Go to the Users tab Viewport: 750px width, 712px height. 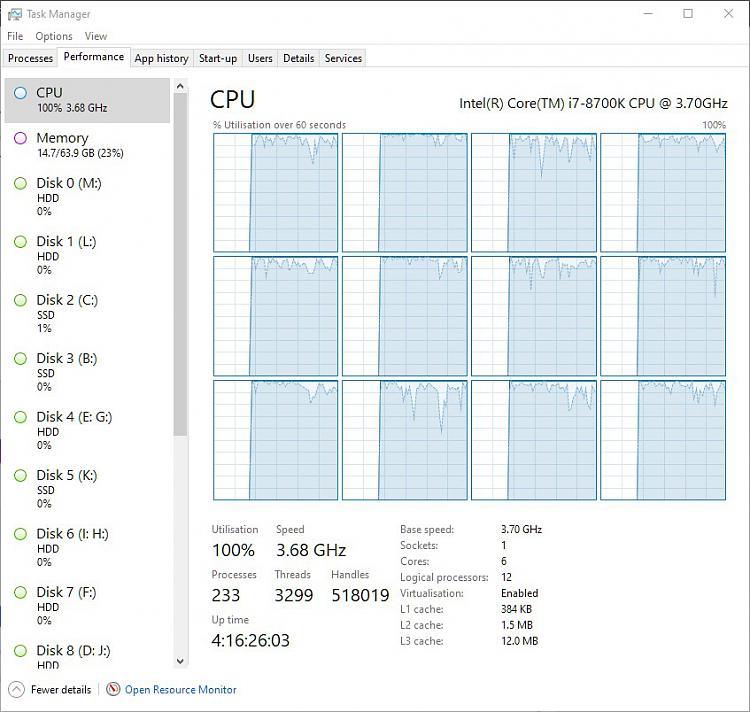point(260,58)
